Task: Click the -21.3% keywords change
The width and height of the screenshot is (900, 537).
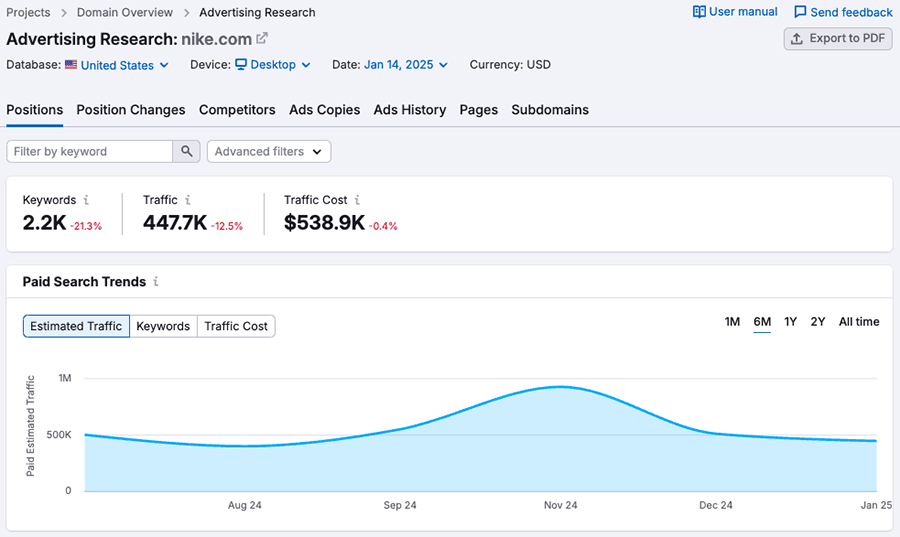Action: click(x=86, y=226)
